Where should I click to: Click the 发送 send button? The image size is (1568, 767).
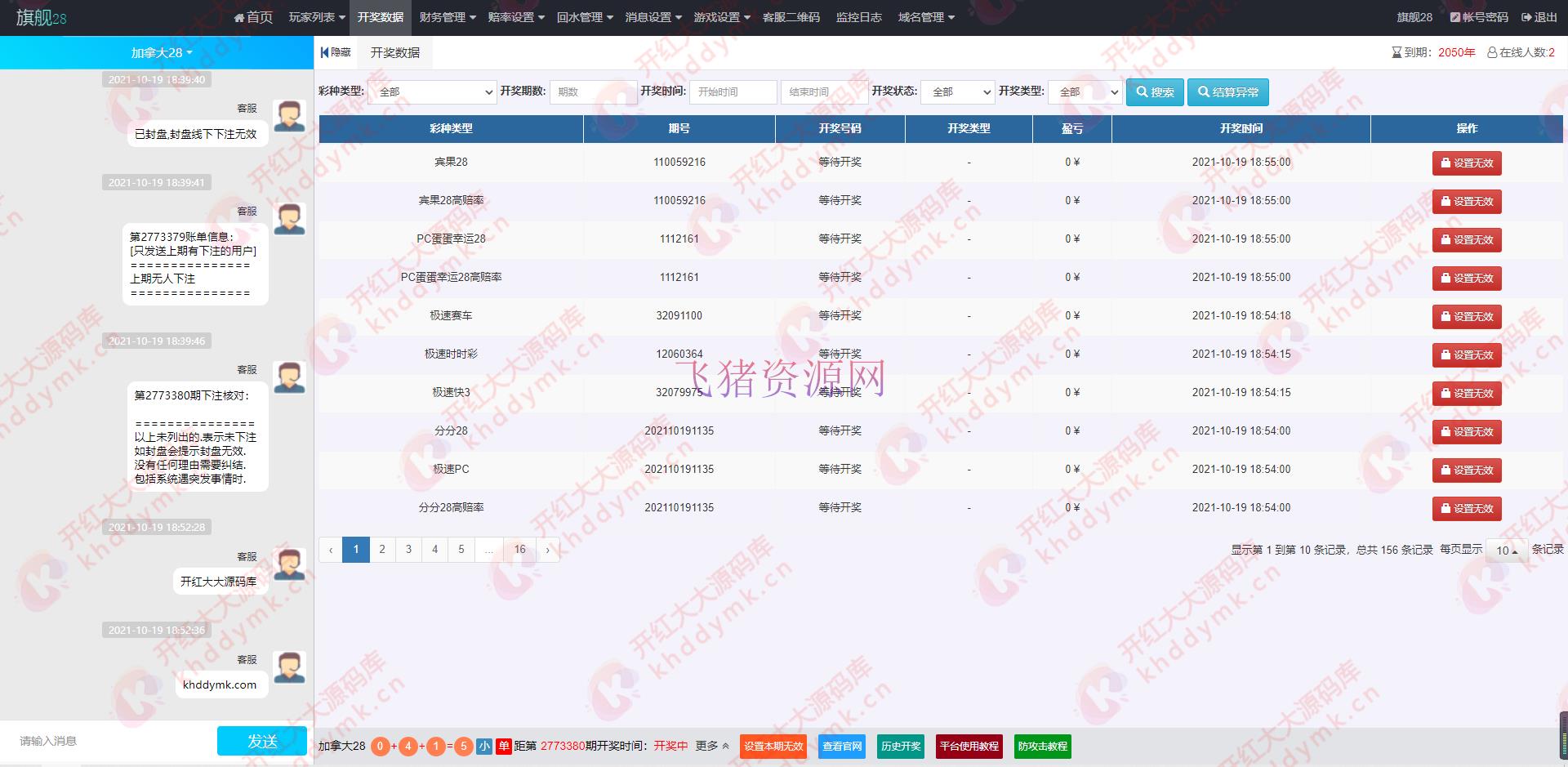(262, 741)
